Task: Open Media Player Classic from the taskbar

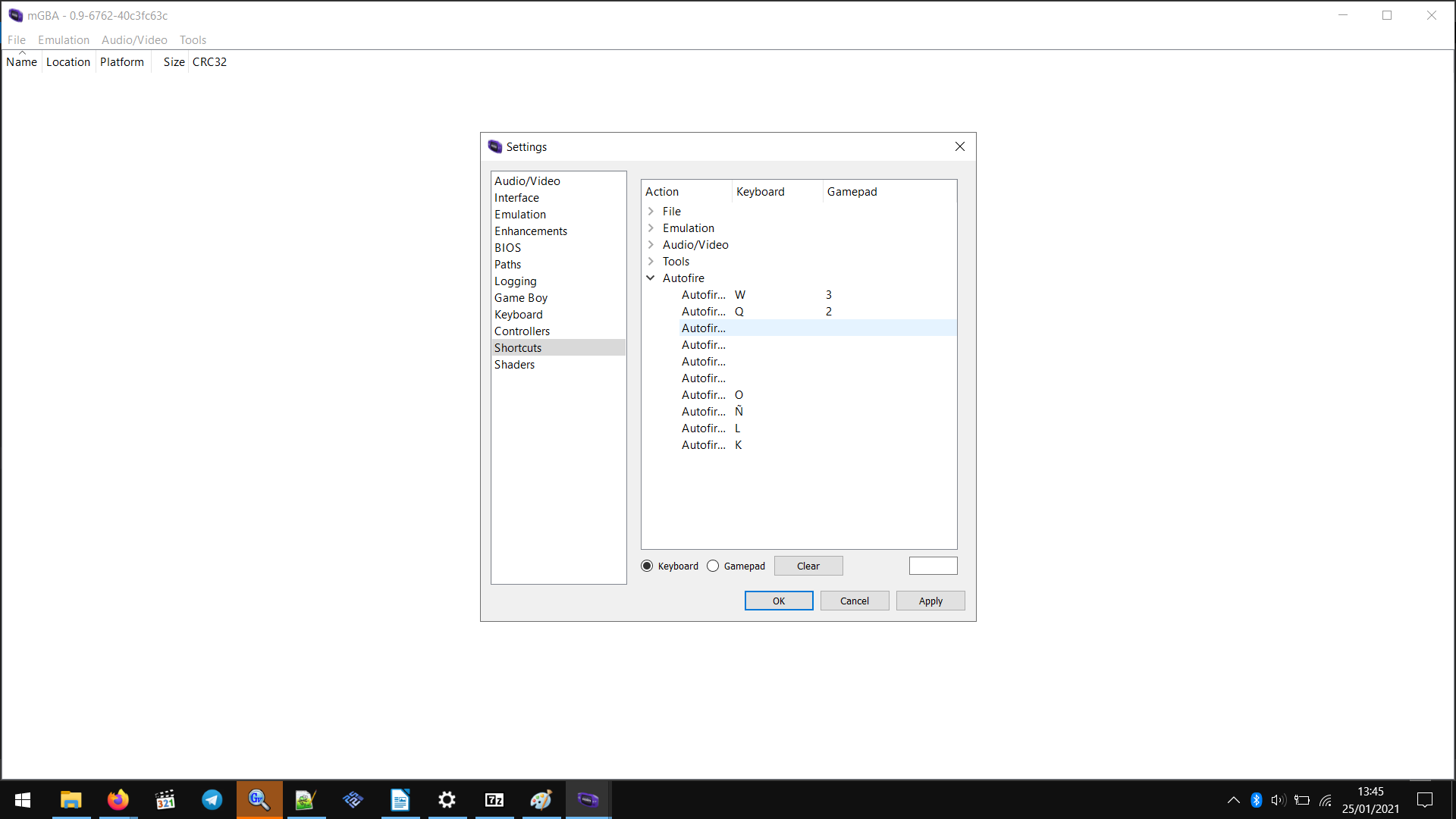Action: [x=165, y=799]
